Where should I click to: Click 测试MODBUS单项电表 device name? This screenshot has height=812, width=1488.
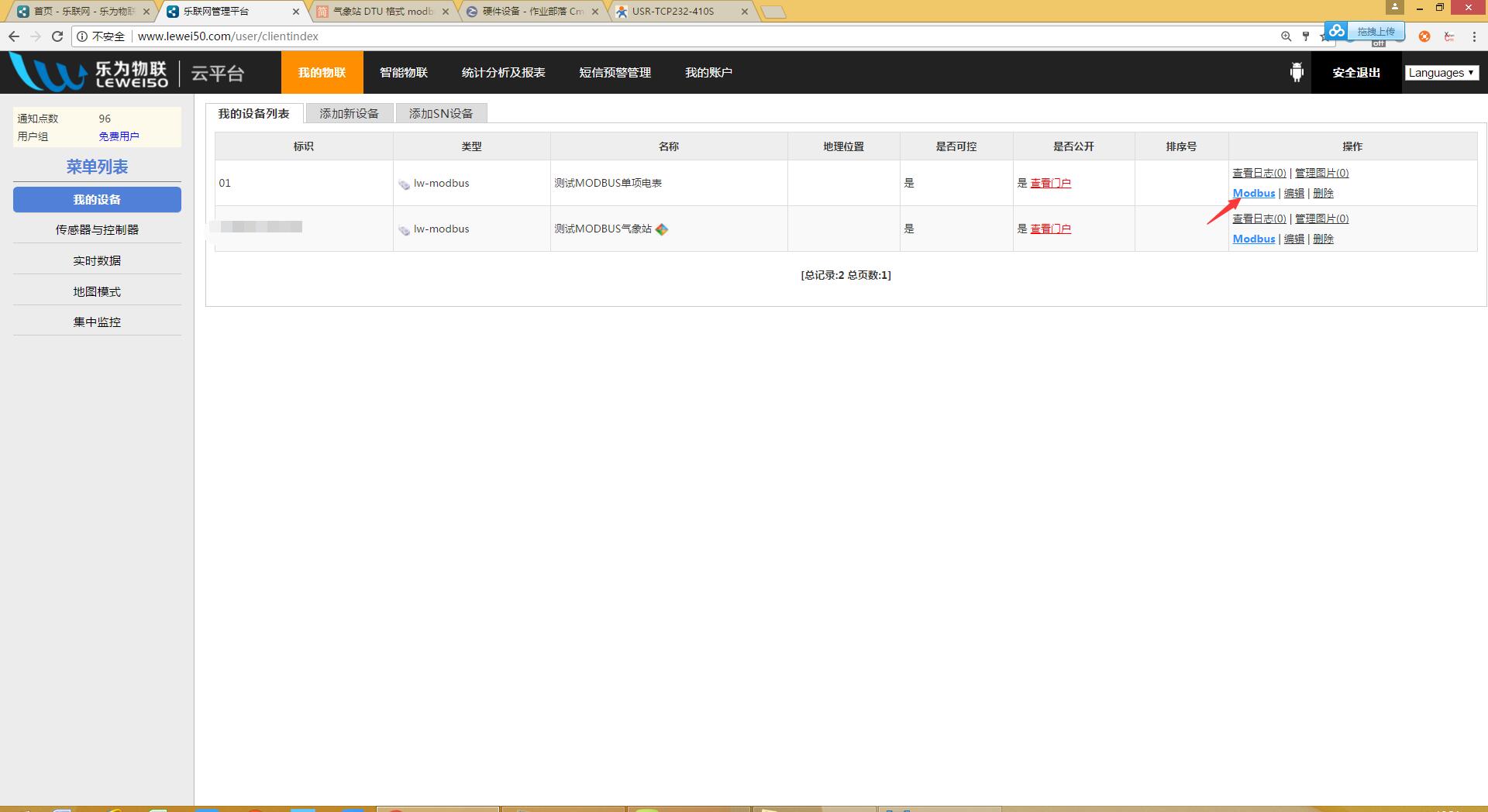coord(608,183)
